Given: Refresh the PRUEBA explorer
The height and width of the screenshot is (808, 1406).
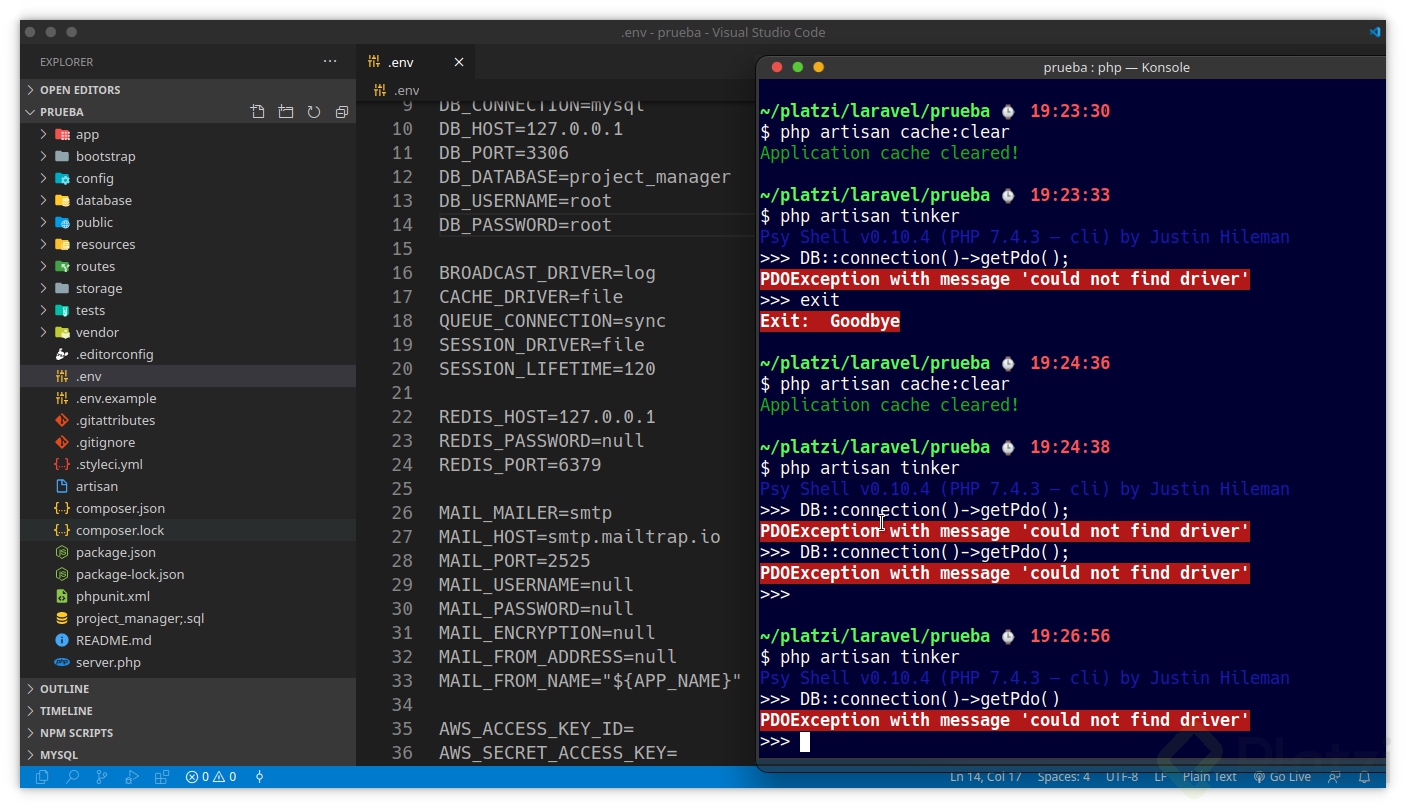Looking at the screenshot, I should click(314, 112).
